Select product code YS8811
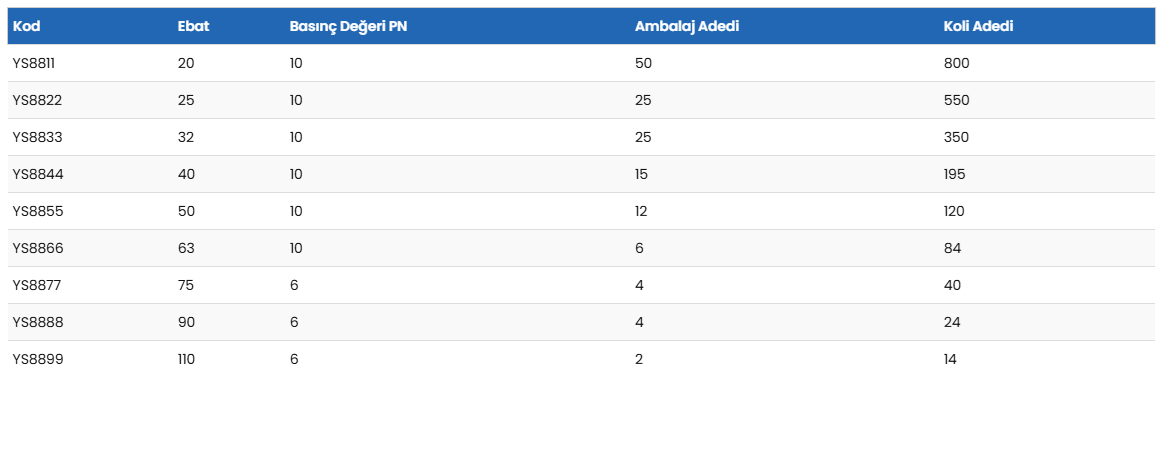Screen dimensions: 1162x460 34,63
